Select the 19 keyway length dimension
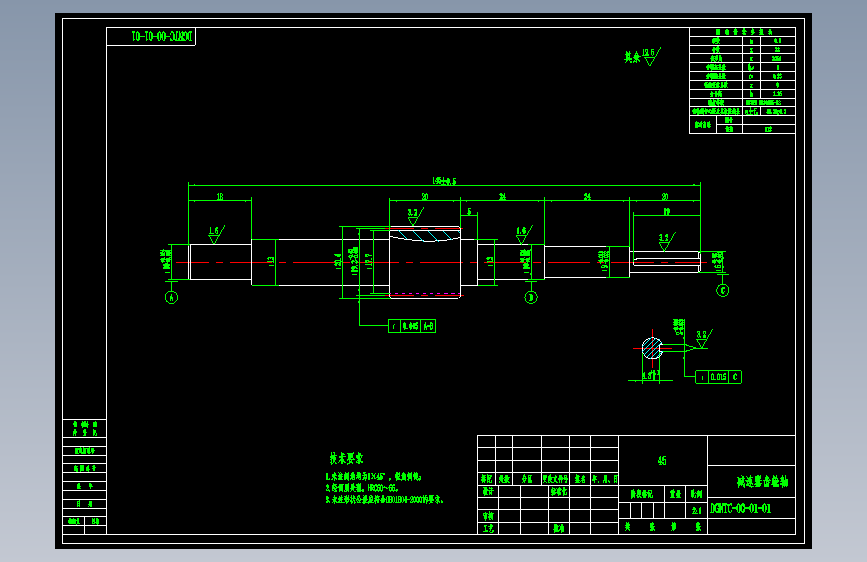Screen dimensions: 867x562 pyautogui.click(x=667, y=212)
